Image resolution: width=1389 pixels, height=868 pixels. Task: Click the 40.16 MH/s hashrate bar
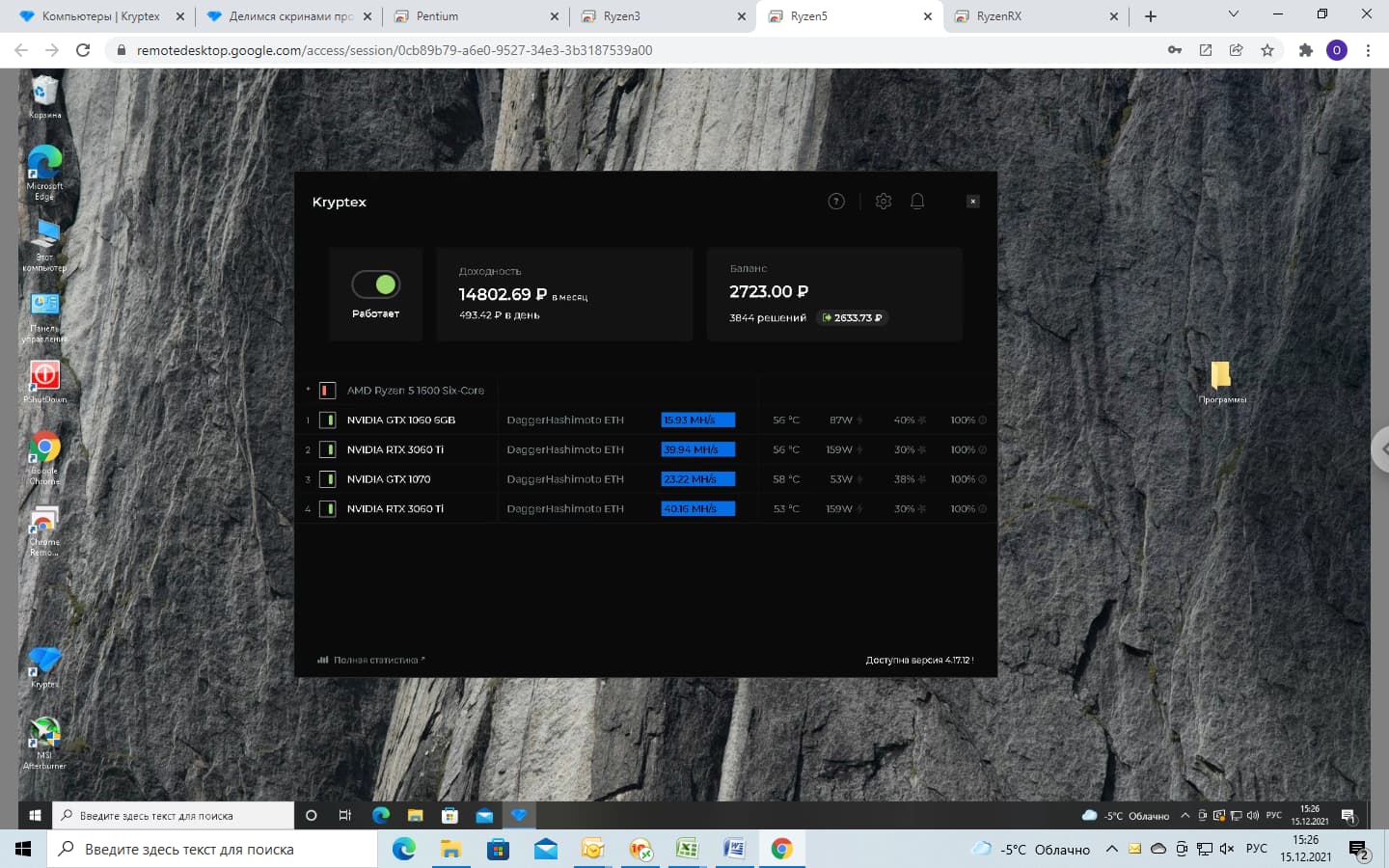click(x=698, y=508)
